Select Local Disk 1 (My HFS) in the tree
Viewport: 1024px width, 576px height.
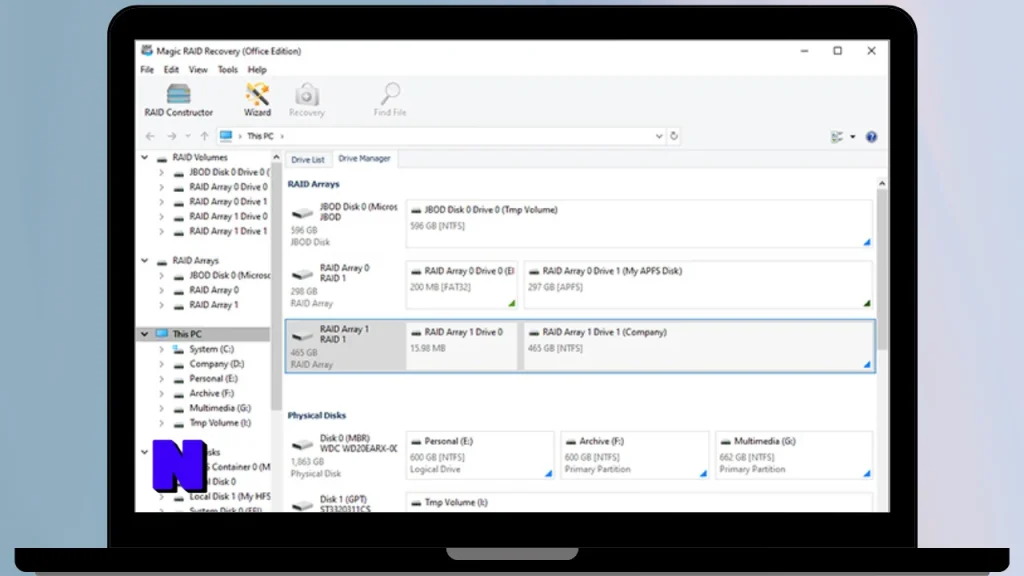229,496
